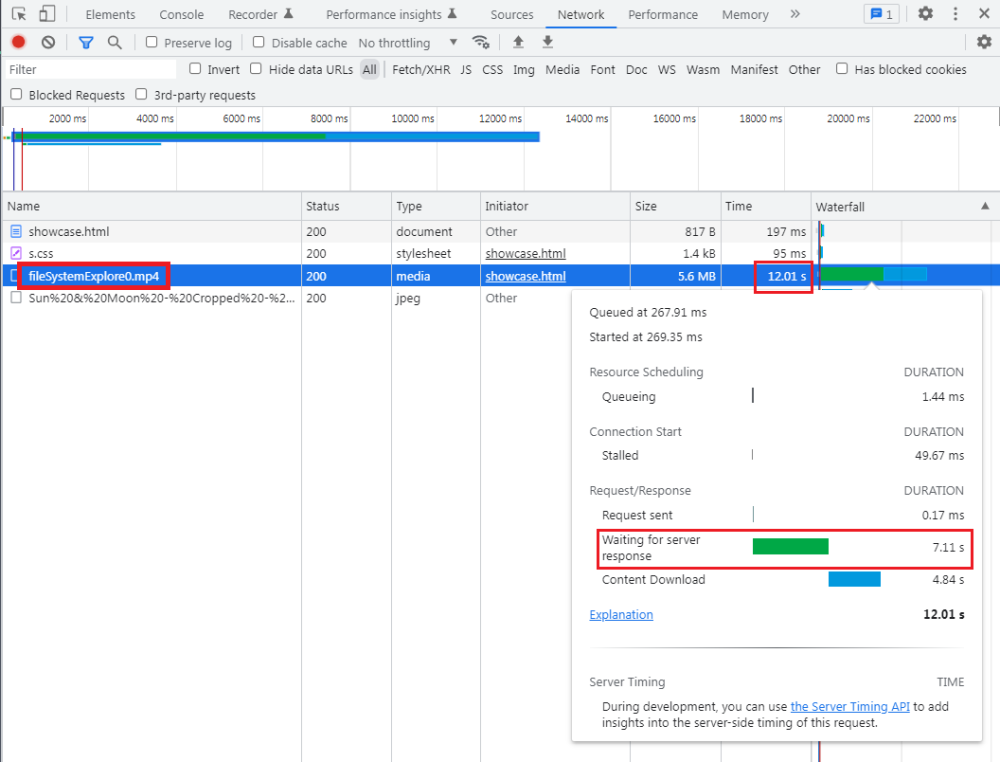Open the network search magnifier

tap(114, 43)
